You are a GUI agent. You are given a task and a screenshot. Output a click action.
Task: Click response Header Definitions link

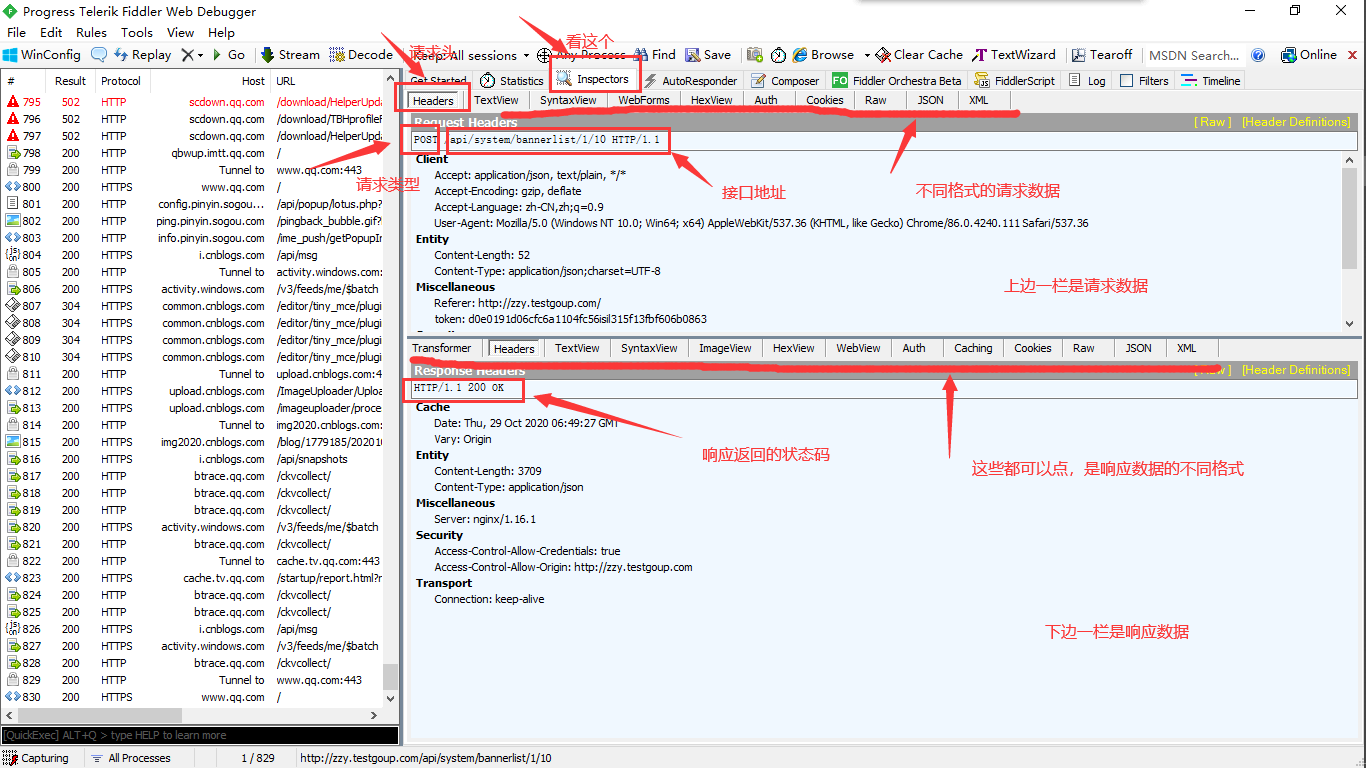(1296, 370)
